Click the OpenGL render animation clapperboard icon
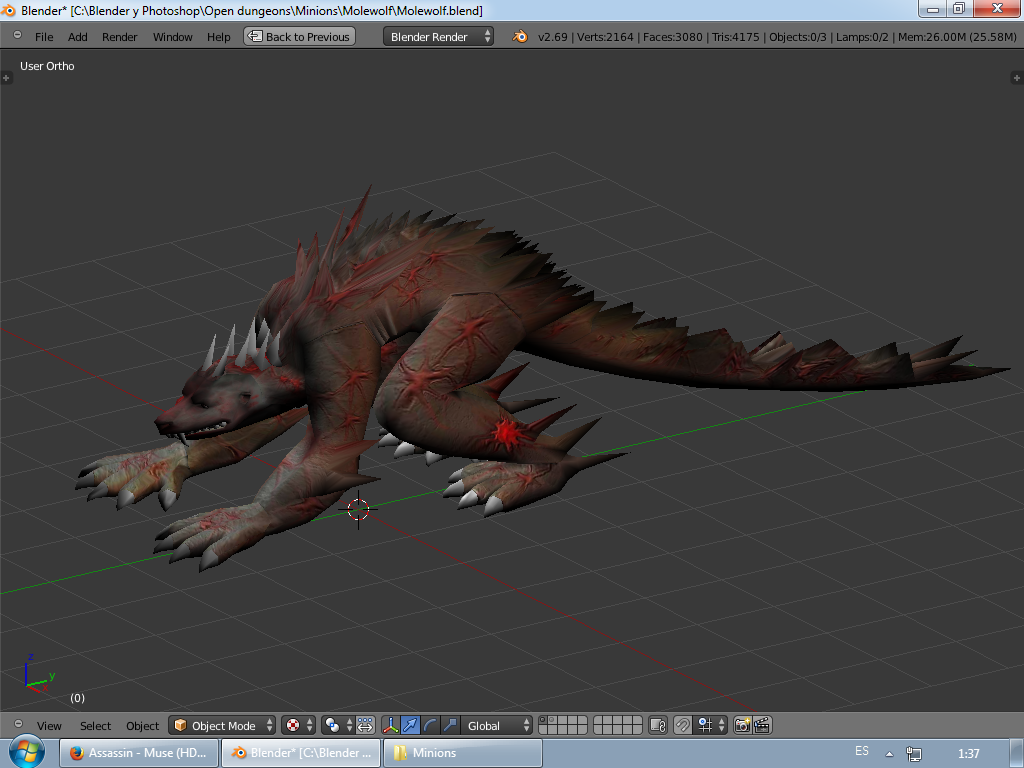The image size is (1024, 768). [762, 726]
